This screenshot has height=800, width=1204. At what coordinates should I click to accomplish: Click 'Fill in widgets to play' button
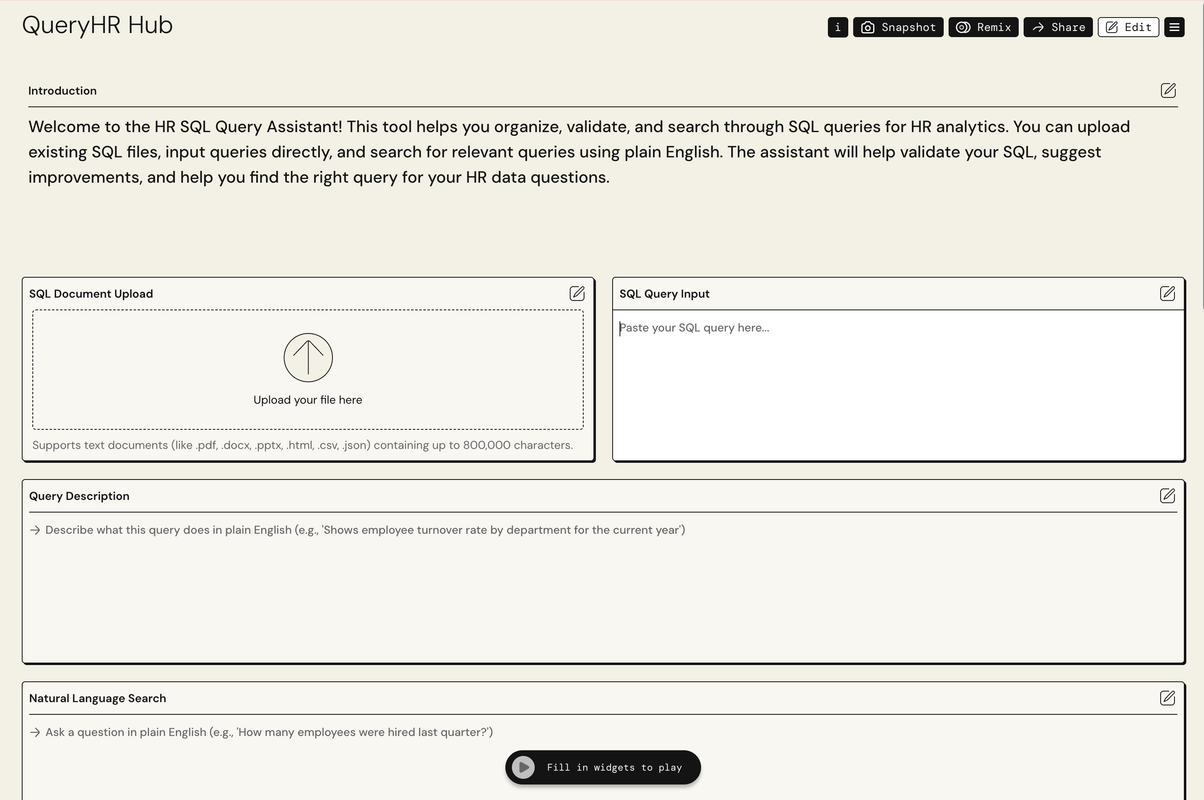[x=603, y=767]
